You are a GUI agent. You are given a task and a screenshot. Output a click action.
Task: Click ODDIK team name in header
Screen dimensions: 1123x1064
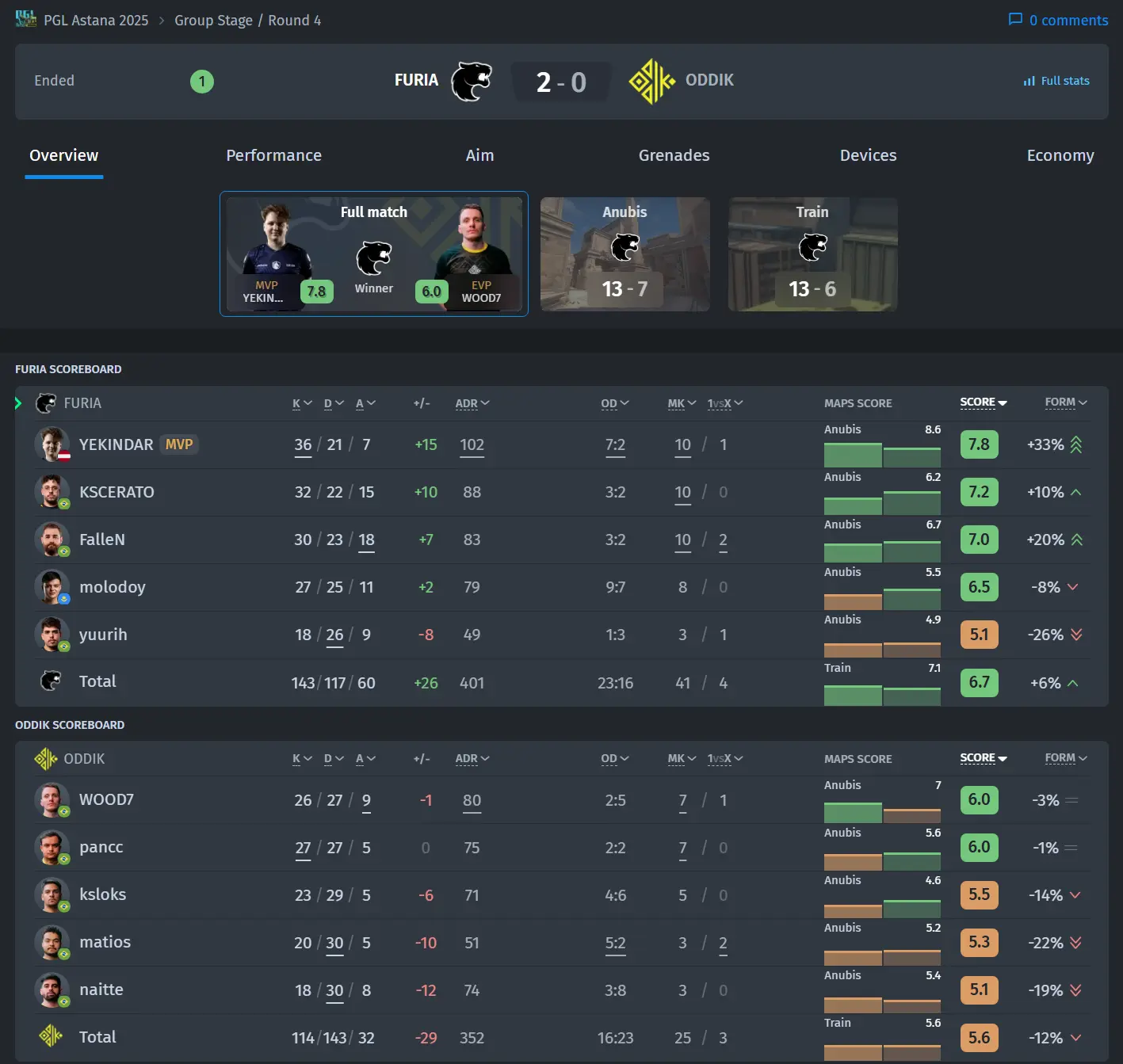click(x=709, y=80)
